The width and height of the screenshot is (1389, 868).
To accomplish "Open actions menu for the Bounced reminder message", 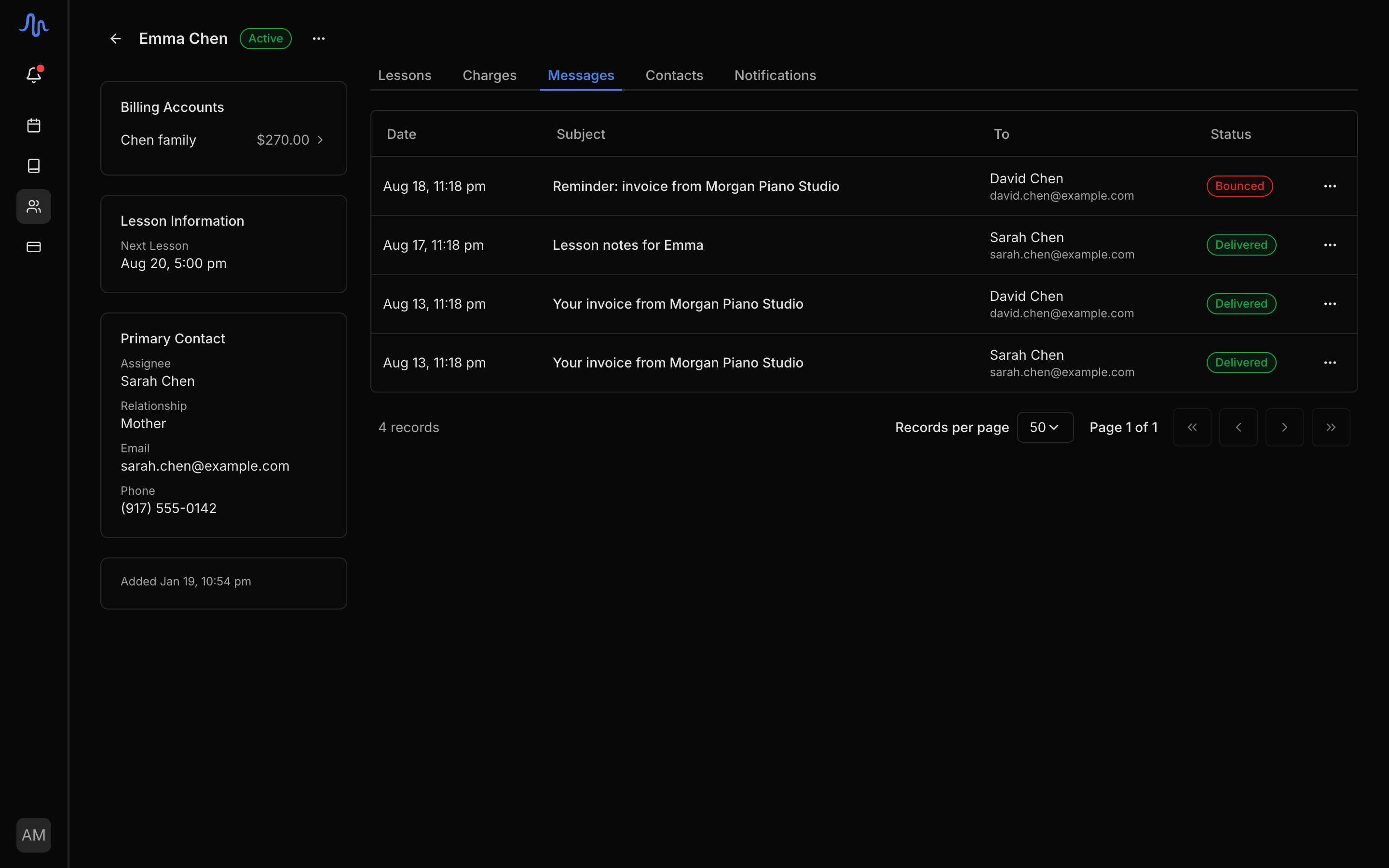I will [1330, 186].
